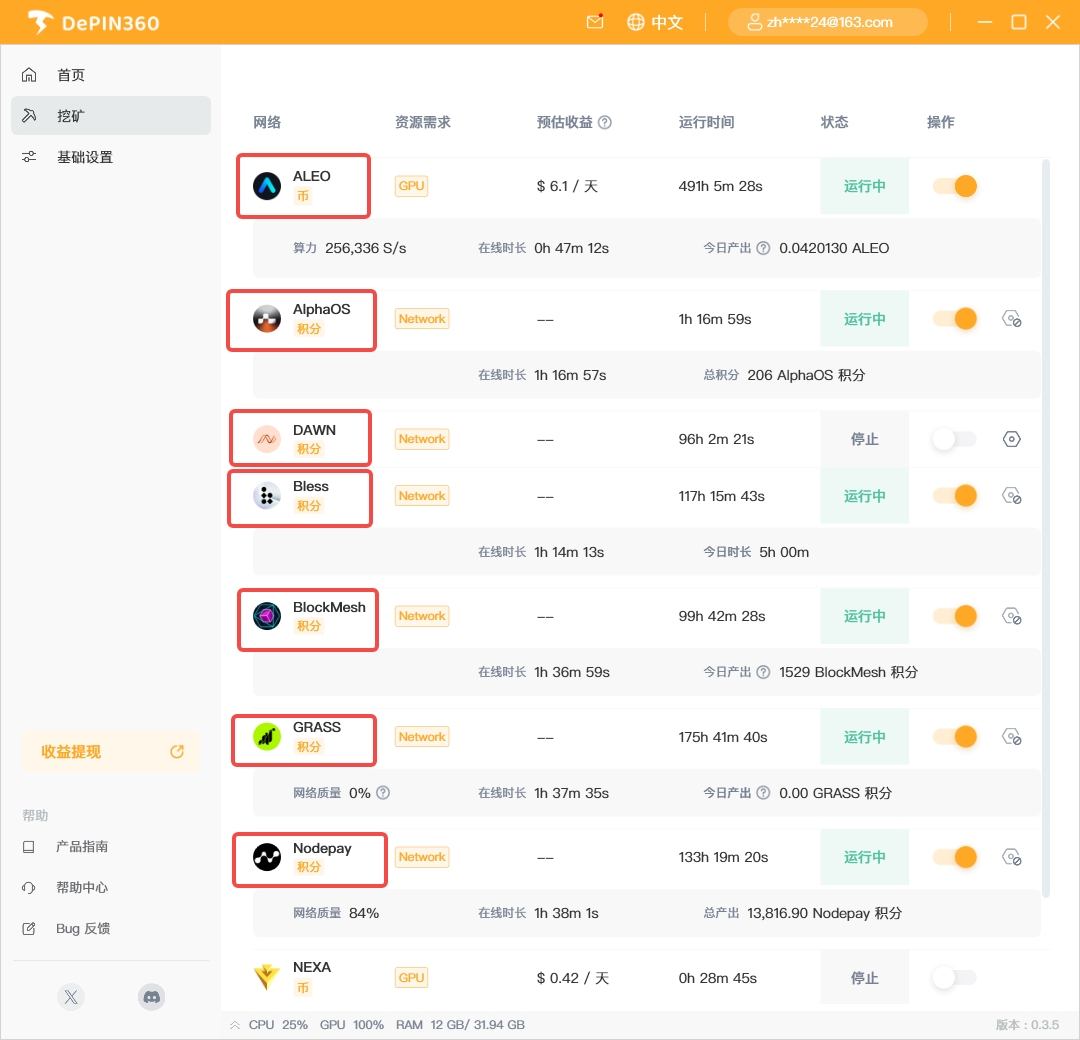Turn off Nodepay mining toggle
This screenshot has height=1040, width=1080.
pyautogui.click(x=955, y=857)
